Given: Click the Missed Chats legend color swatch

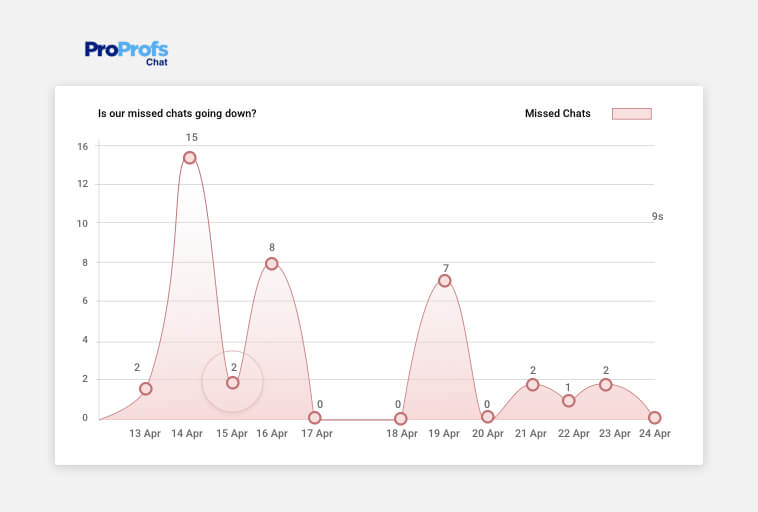Looking at the screenshot, I should 632,114.
